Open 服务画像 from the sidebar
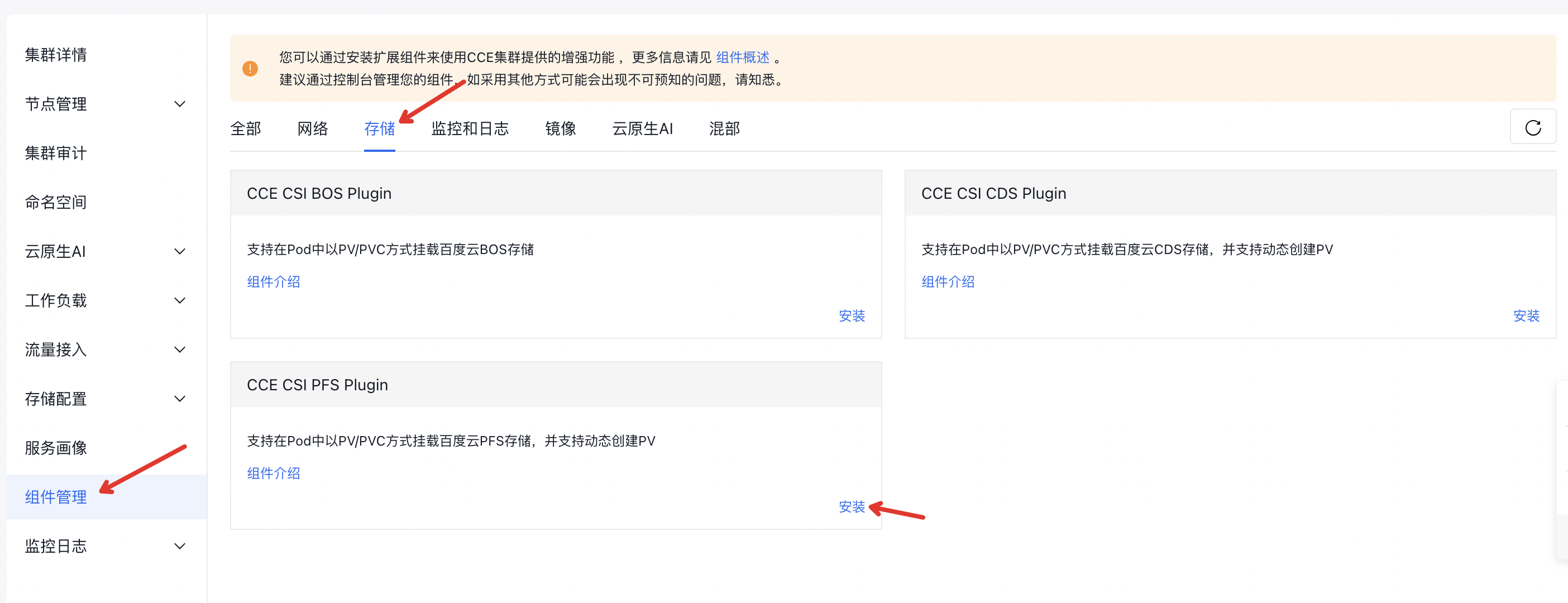Screen dimensions: 1568x603 pyautogui.click(x=55, y=448)
